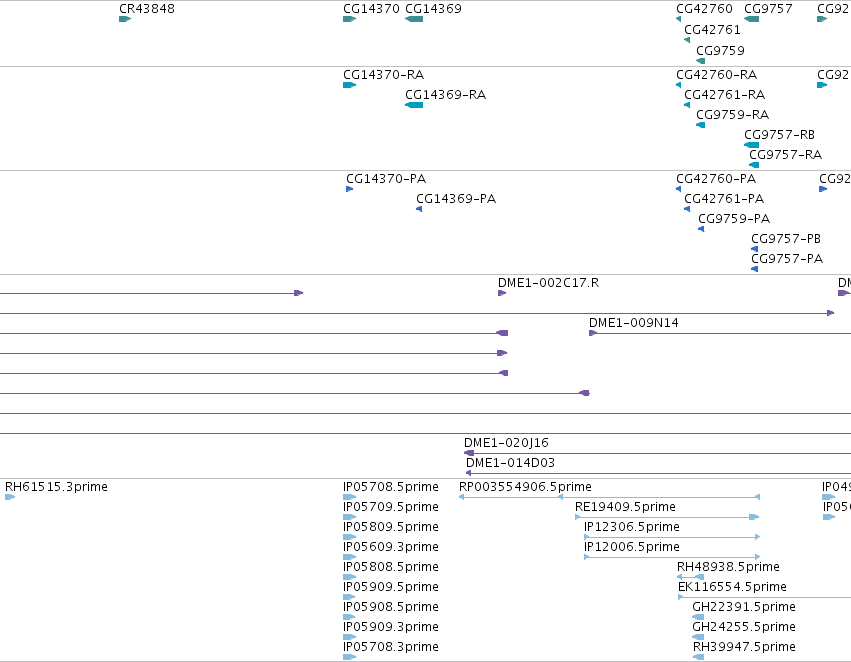Click the CG42760 gene label
The width and height of the screenshot is (851, 662).
704,9
